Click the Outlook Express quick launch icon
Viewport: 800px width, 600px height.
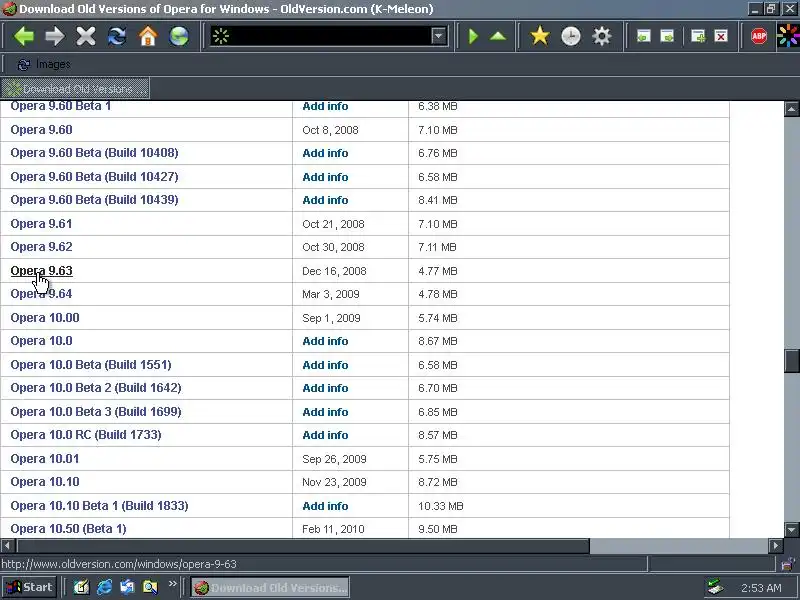[x=127, y=587]
